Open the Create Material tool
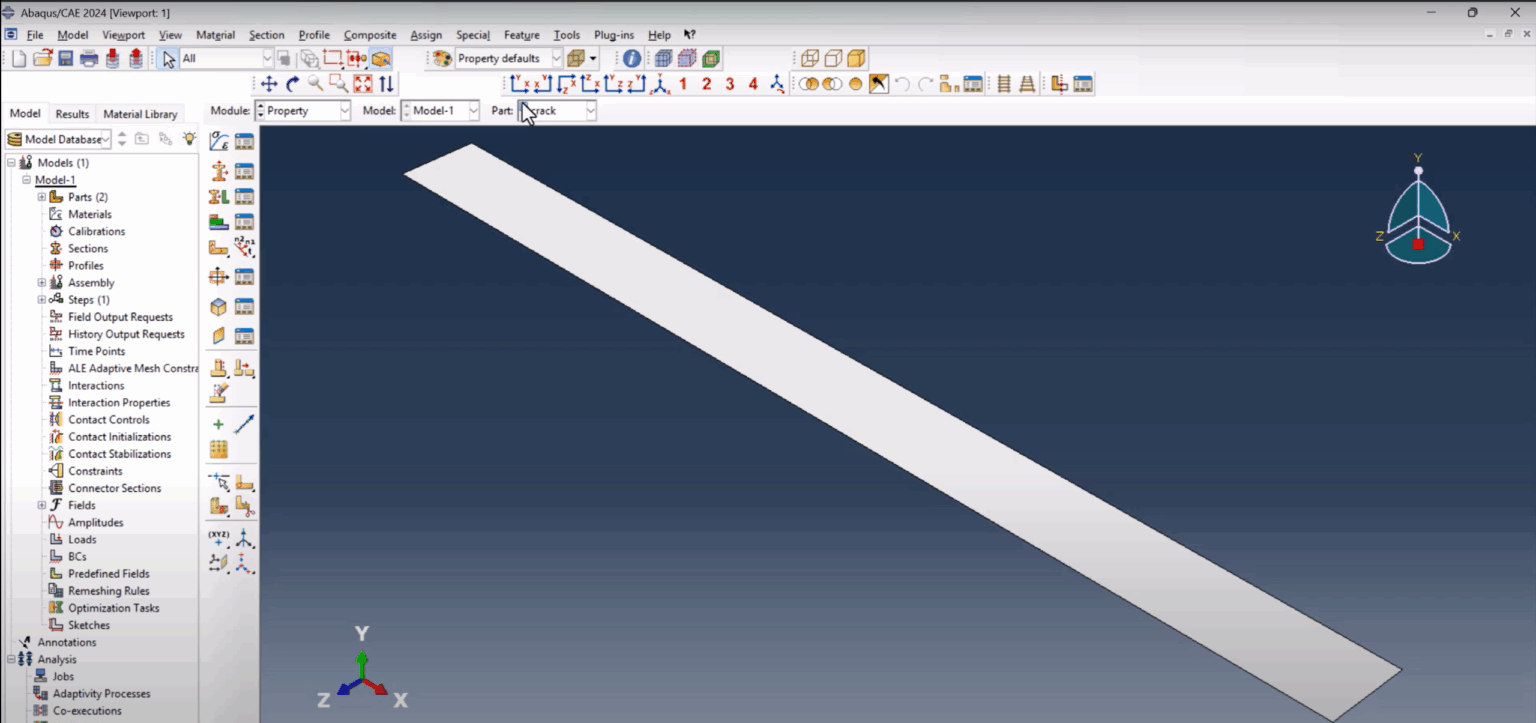1536x723 pixels. pos(219,140)
